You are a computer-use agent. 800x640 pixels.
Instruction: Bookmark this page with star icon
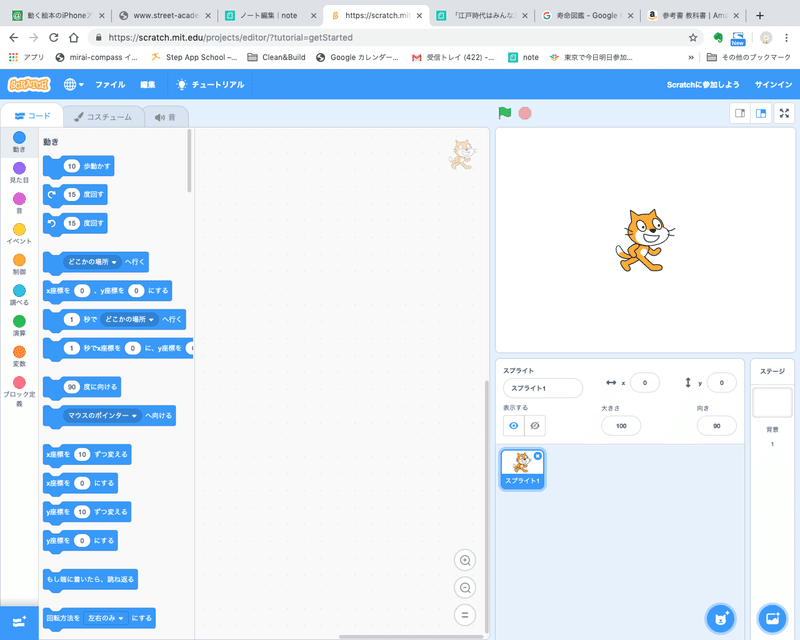pos(692,37)
